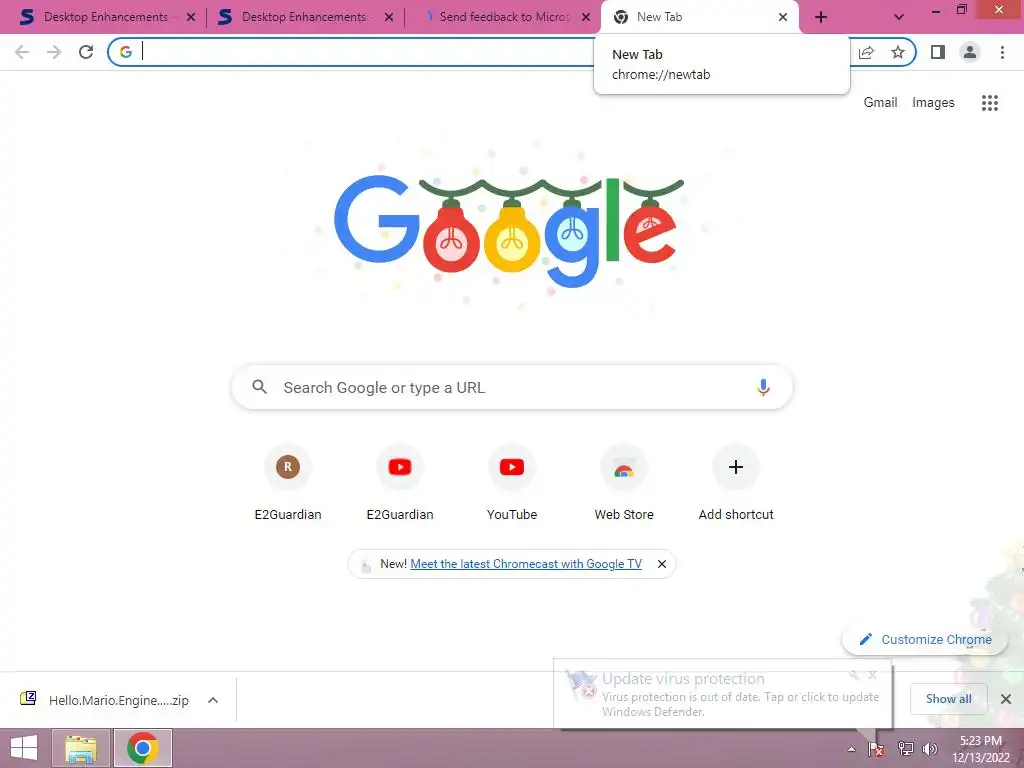
Task: Close the first Desktop Enhancements tab
Action: coord(191,18)
